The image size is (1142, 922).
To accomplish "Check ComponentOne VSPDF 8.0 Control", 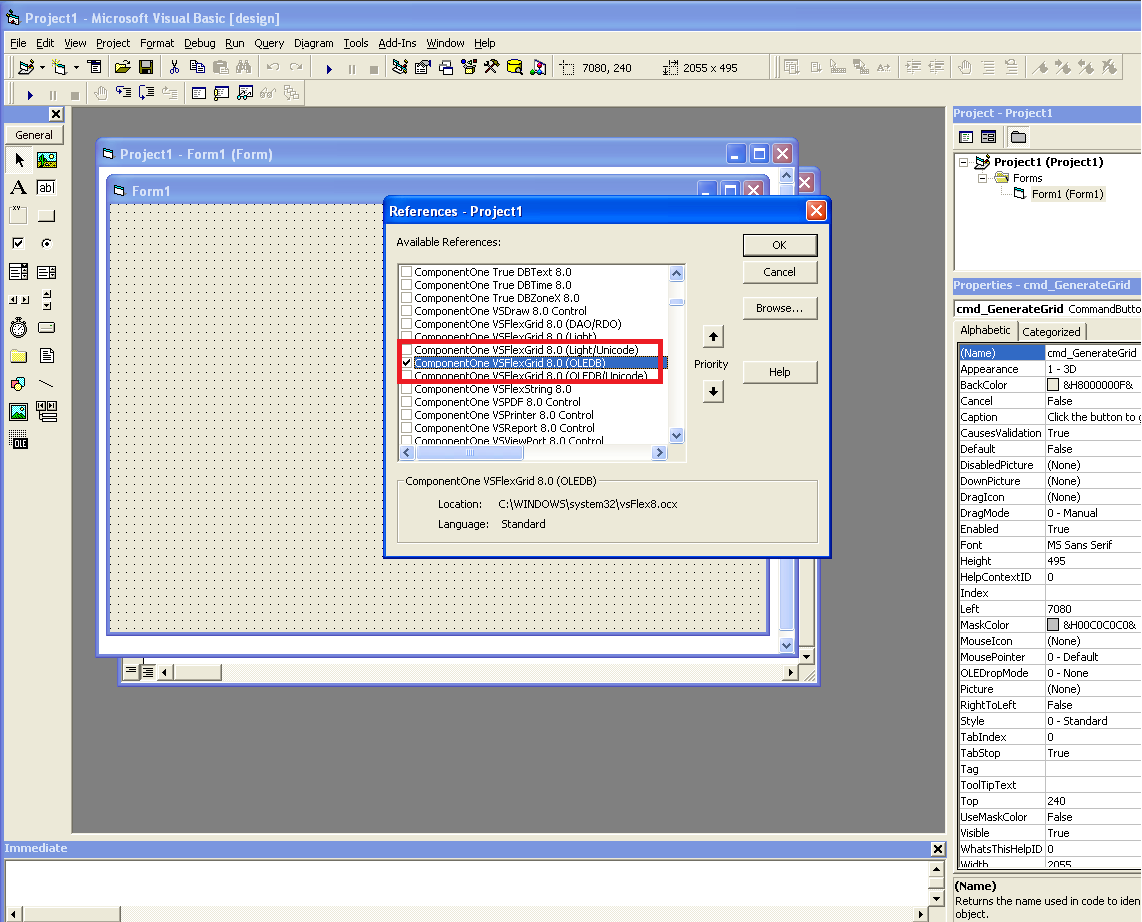I will coord(406,402).
